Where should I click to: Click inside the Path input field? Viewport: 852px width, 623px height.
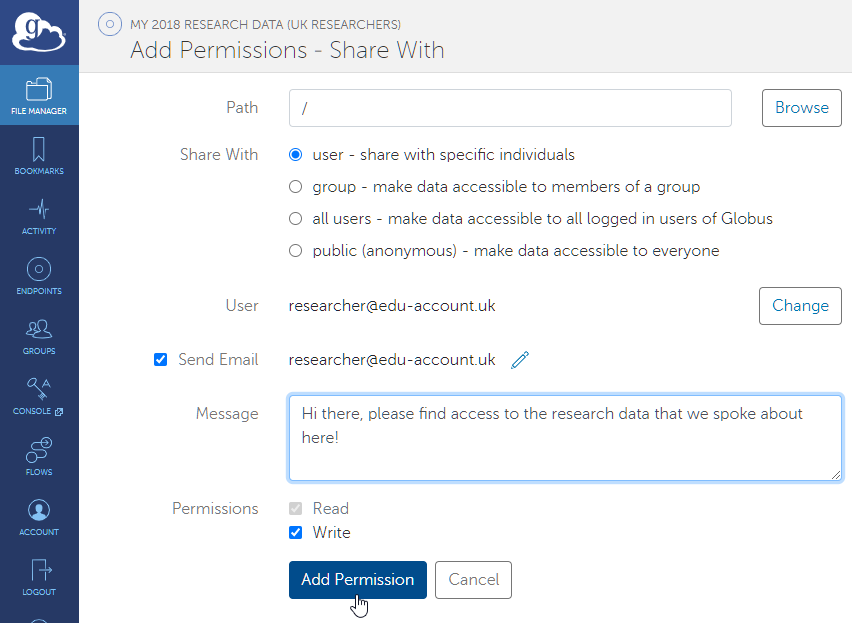click(x=510, y=108)
